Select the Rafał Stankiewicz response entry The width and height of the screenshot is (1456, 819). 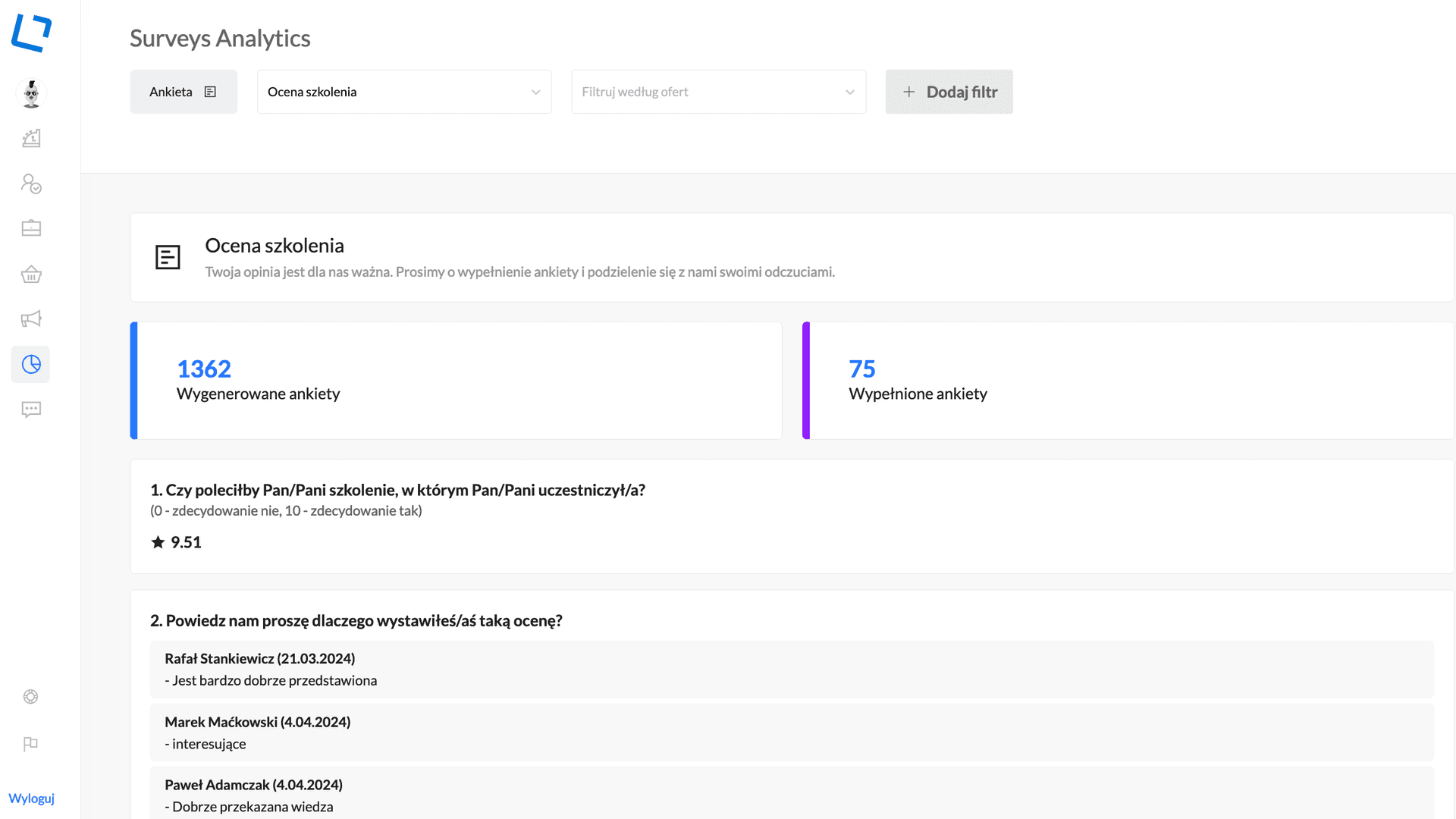792,670
